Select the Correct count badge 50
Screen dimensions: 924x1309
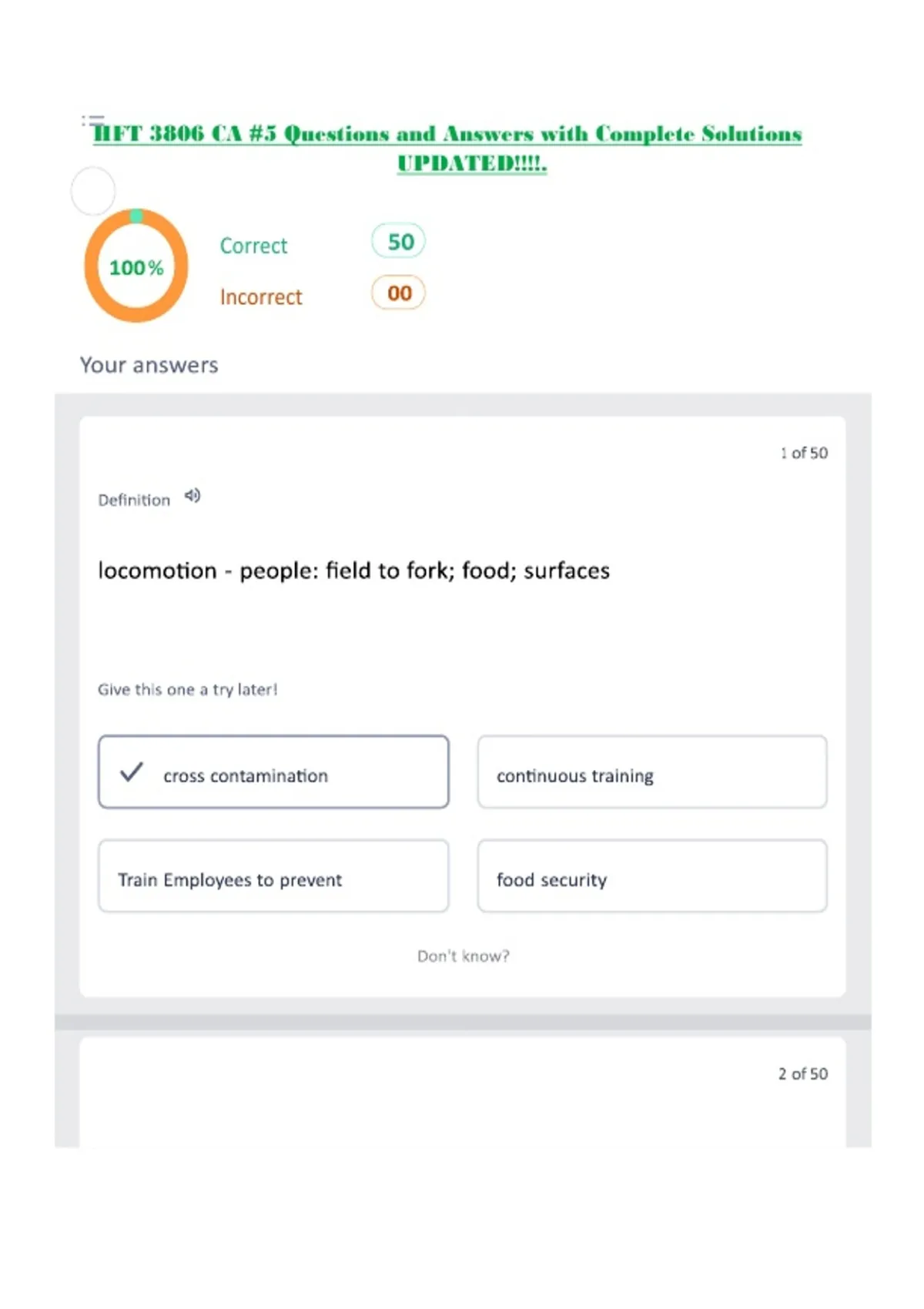(x=399, y=242)
